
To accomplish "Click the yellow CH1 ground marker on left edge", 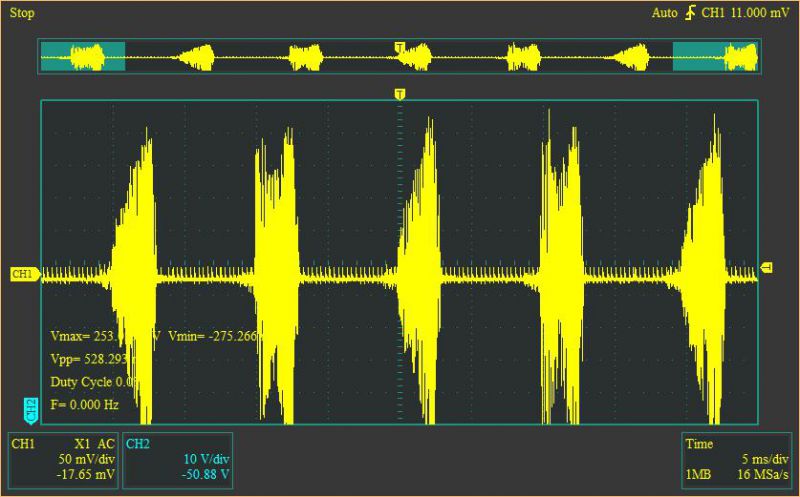I will pos(23,274).
